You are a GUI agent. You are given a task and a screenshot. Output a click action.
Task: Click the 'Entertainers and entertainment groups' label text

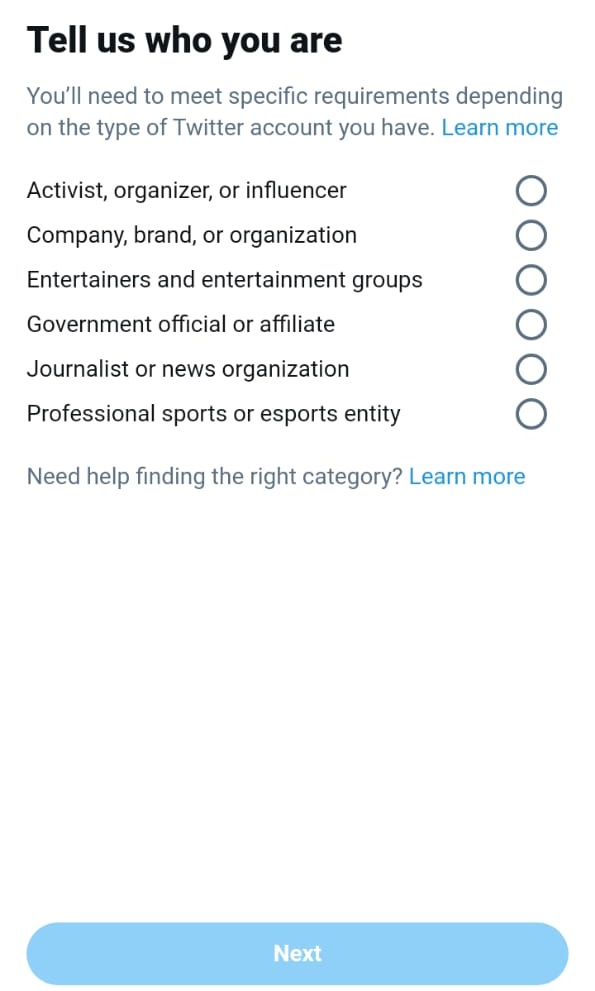(x=224, y=280)
